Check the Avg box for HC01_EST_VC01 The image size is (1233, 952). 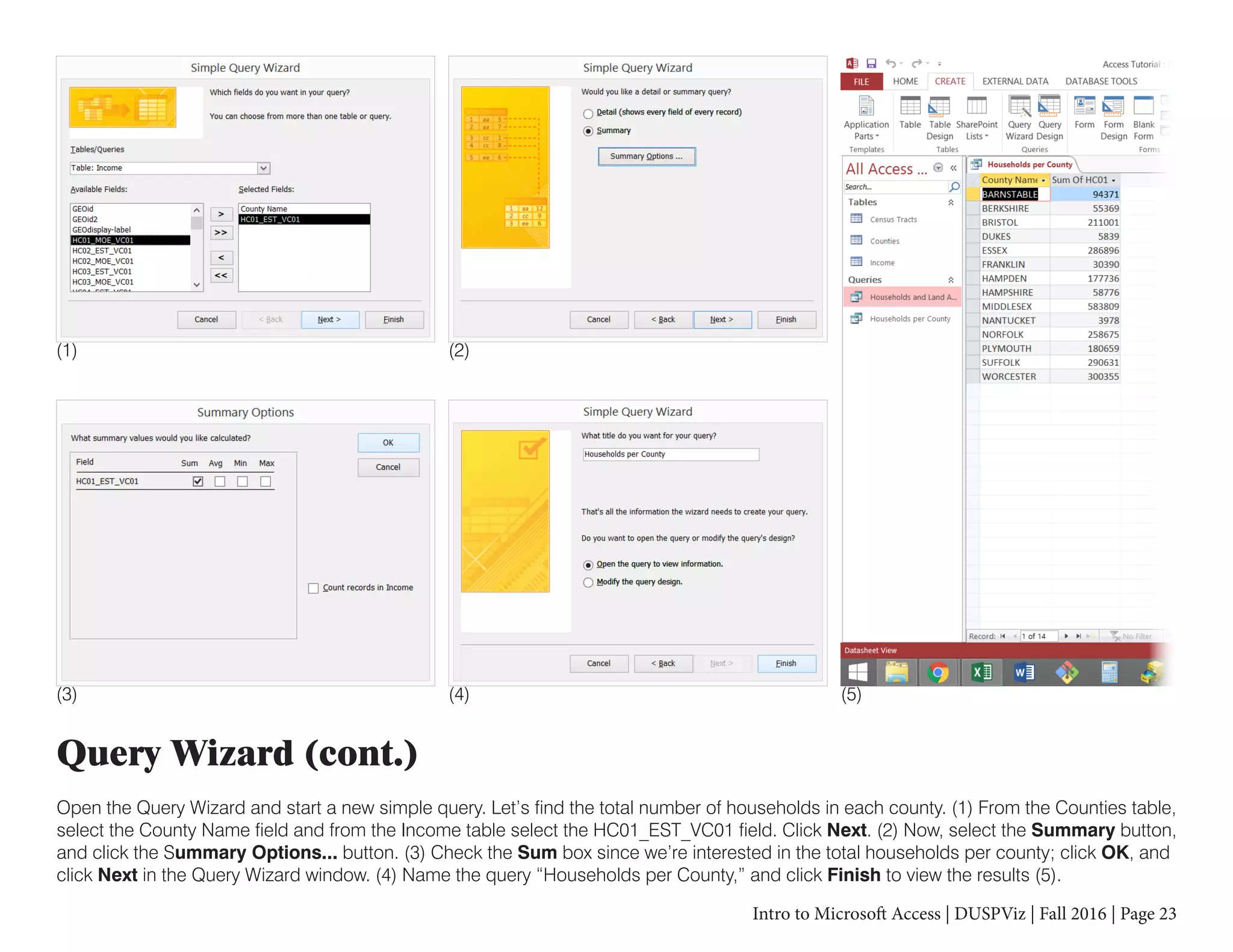click(220, 481)
